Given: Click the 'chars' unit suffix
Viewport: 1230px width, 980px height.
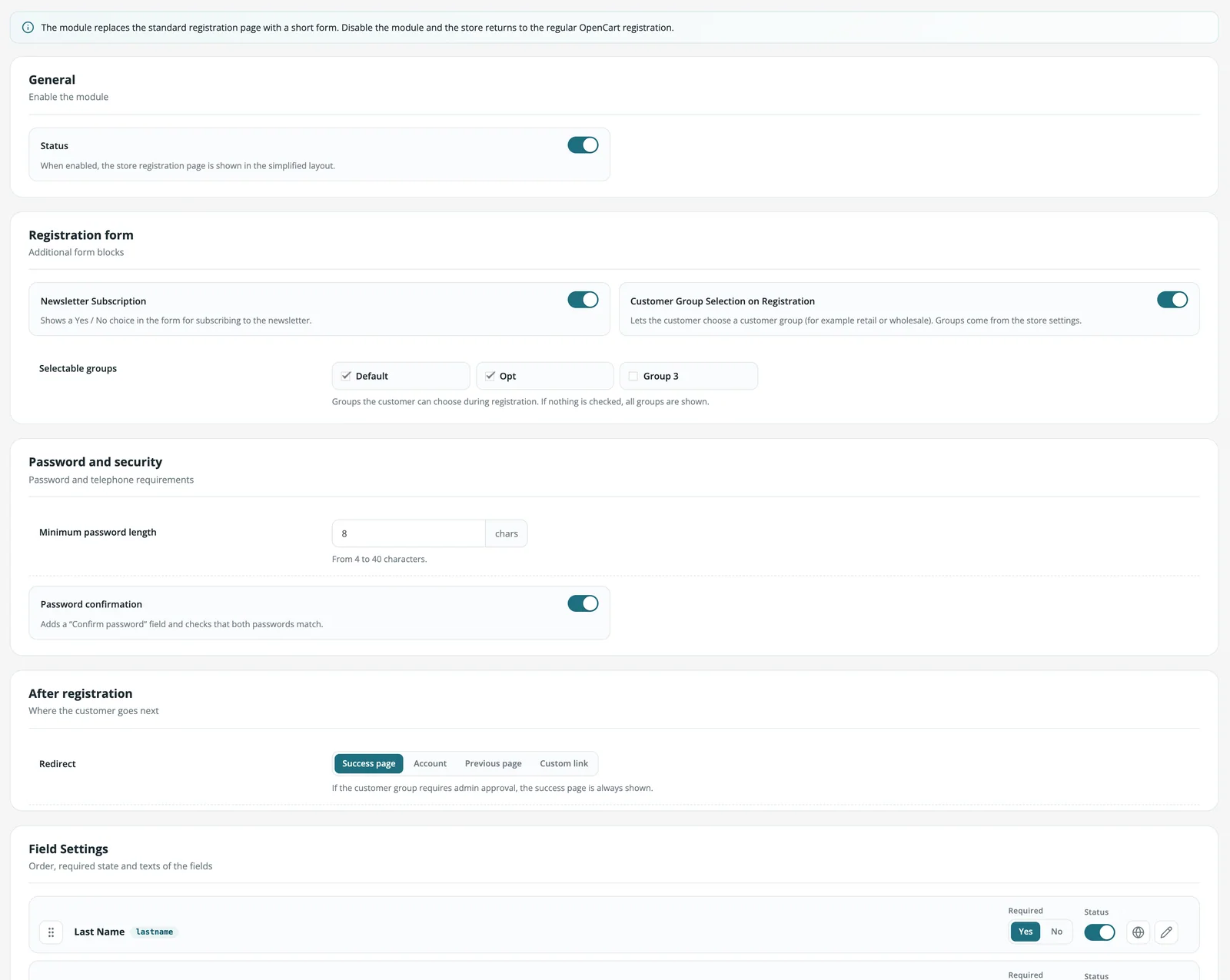Looking at the screenshot, I should coord(507,533).
